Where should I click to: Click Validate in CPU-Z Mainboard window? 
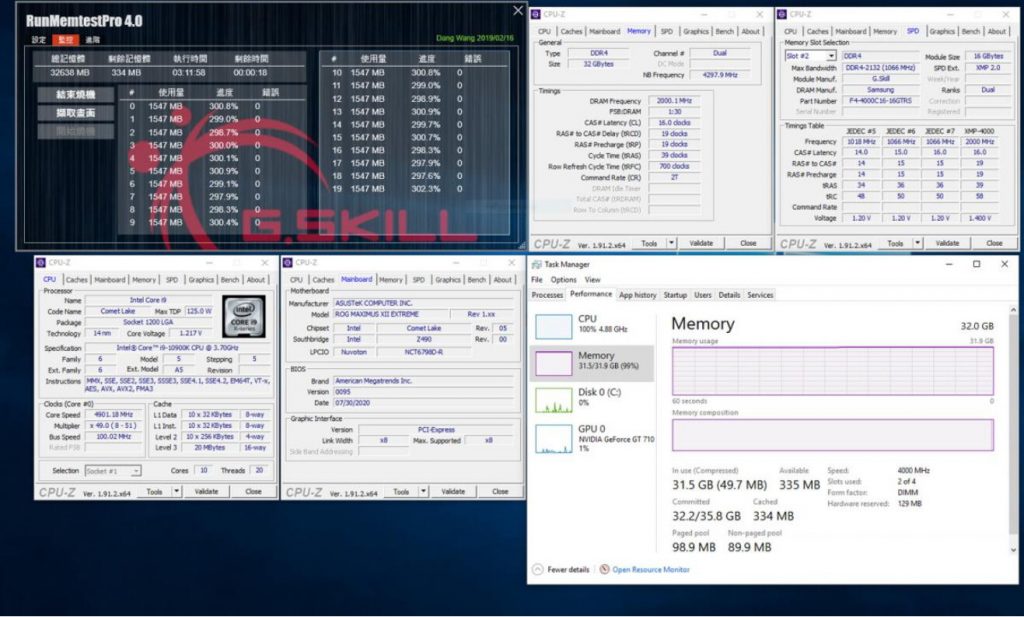pyautogui.click(x=453, y=491)
